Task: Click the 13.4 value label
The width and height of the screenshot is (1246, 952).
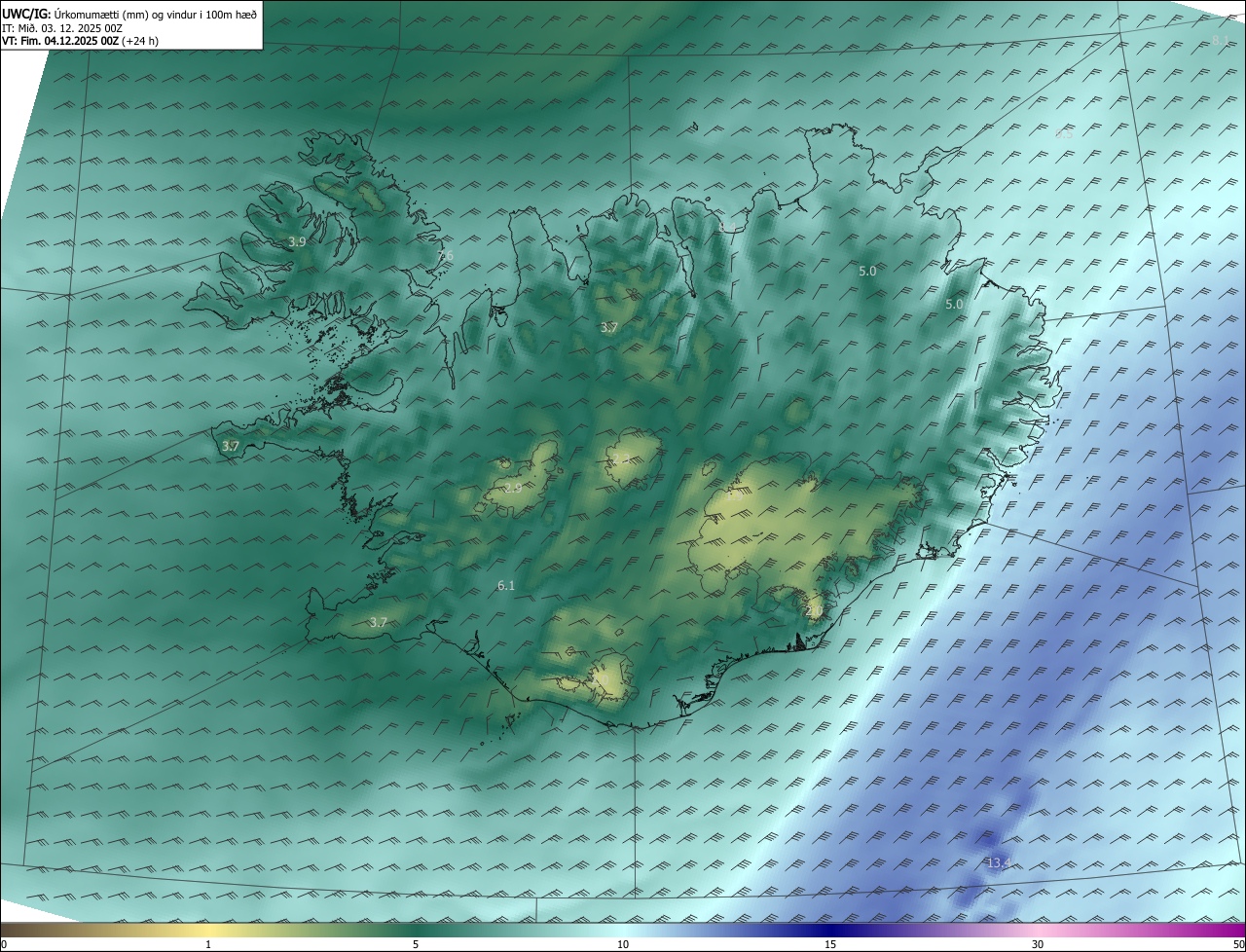Action: point(1000,863)
